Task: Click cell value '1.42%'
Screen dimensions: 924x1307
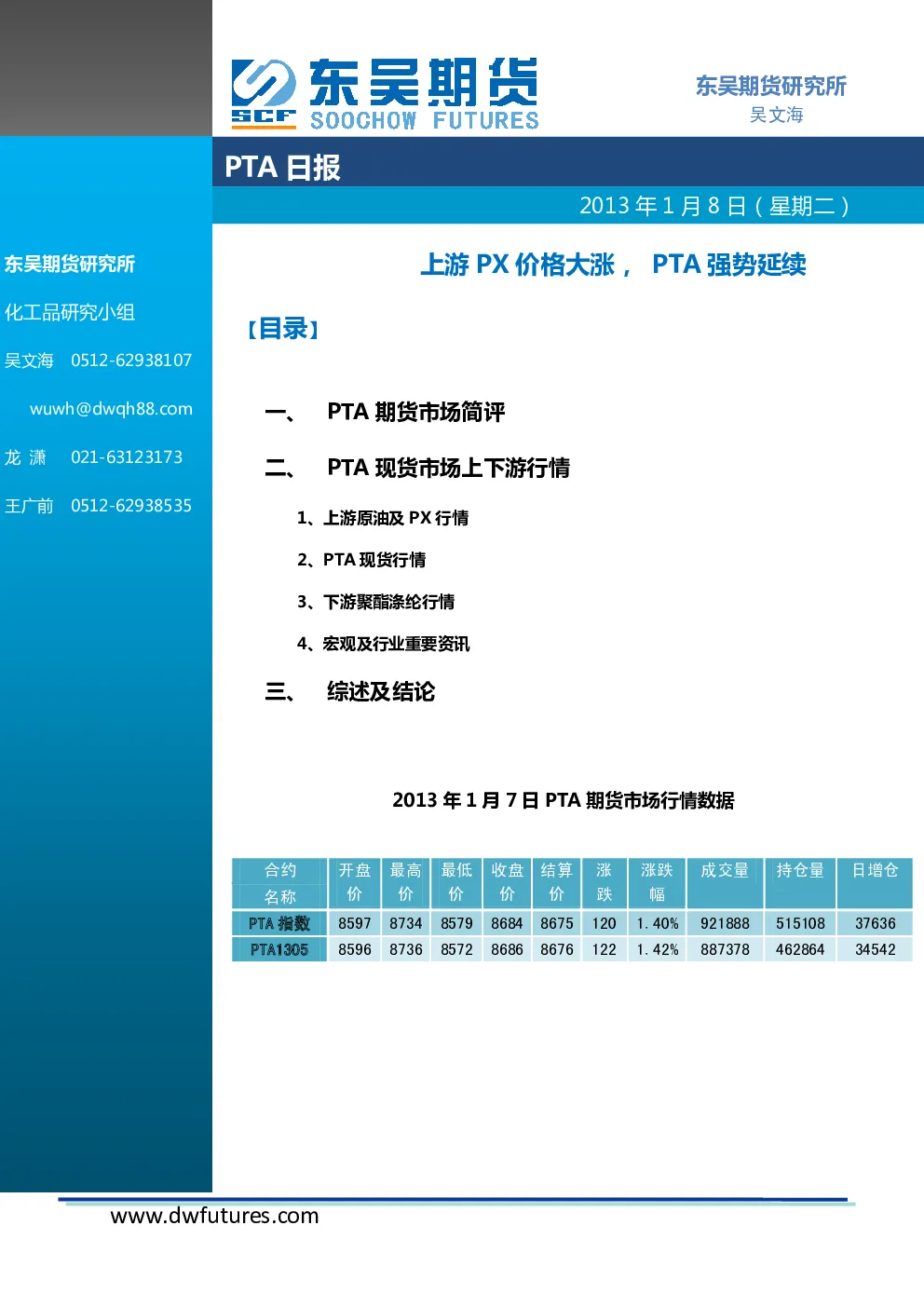Action: coord(658,949)
